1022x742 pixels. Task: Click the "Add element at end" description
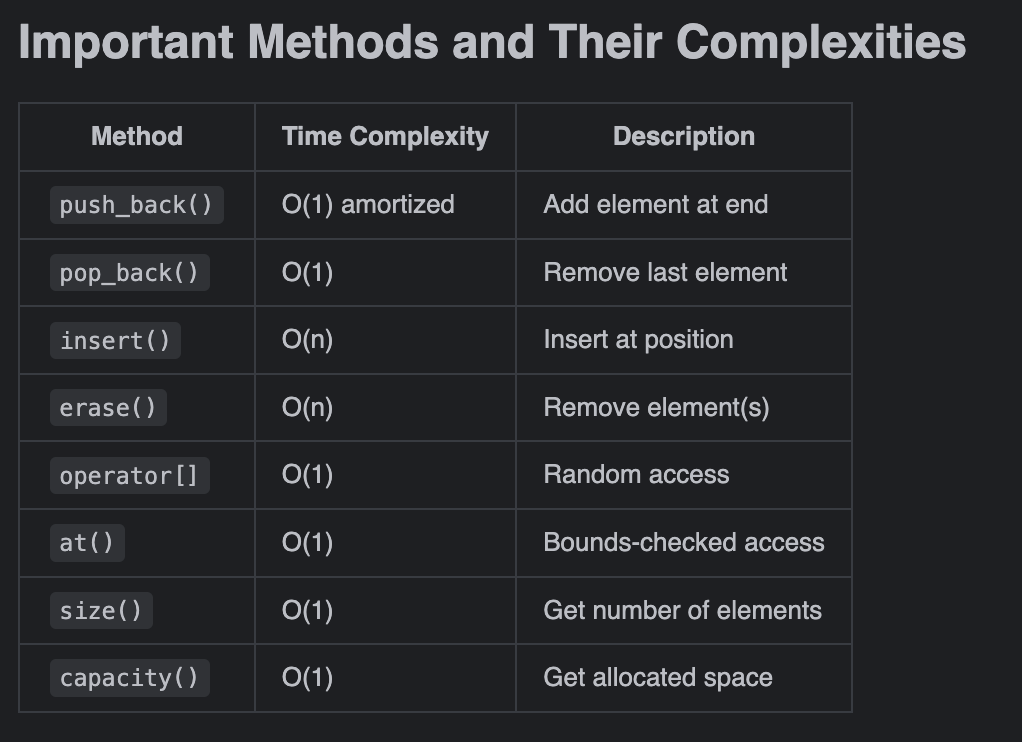[x=655, y=205]
